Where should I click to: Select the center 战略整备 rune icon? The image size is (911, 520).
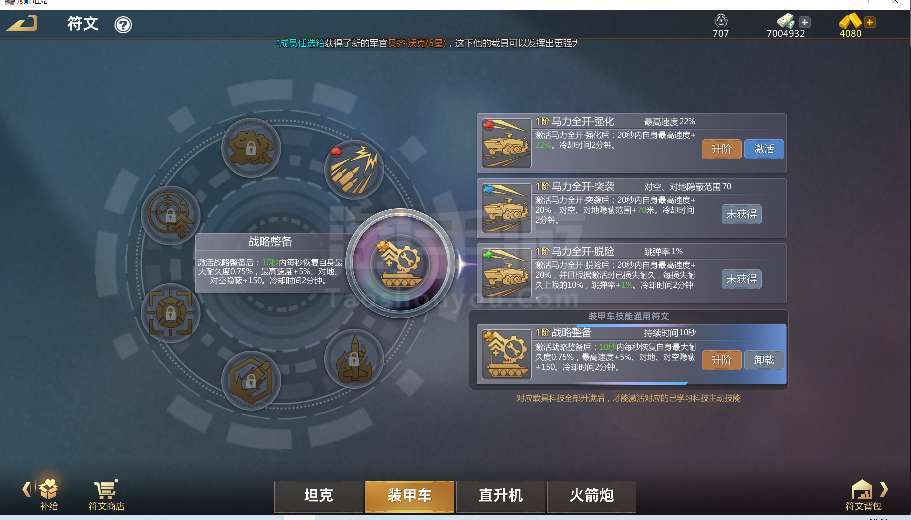(x=400, y=263)
